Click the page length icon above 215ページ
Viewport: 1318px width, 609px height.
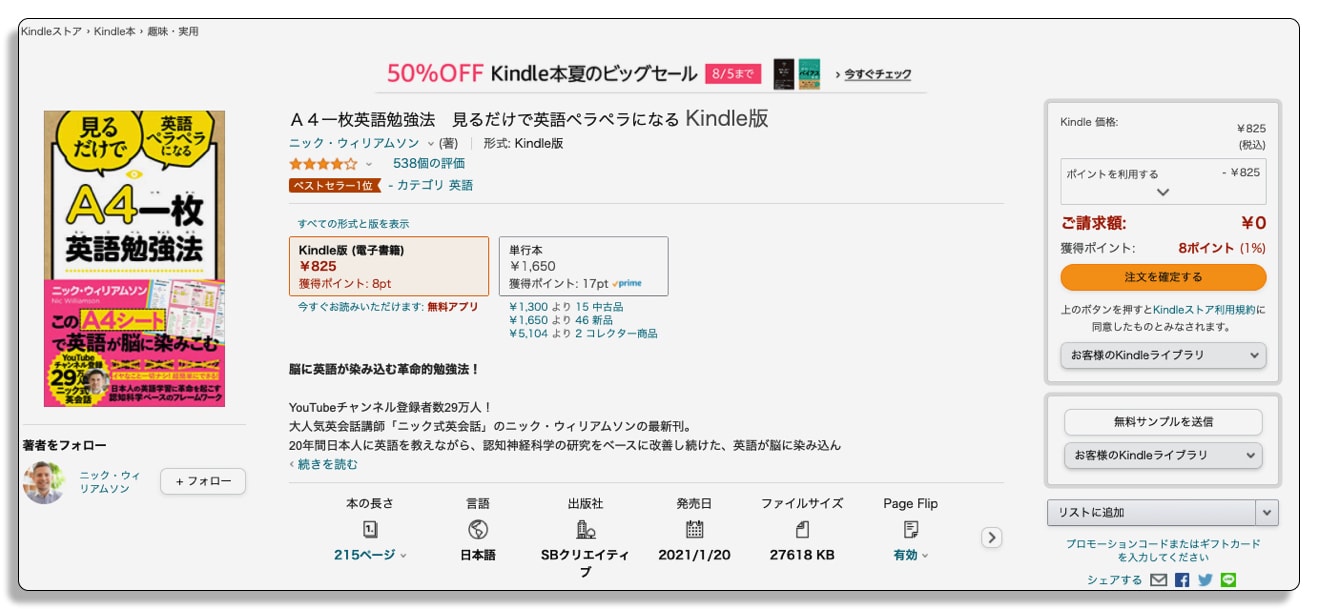tap(370, 530)
